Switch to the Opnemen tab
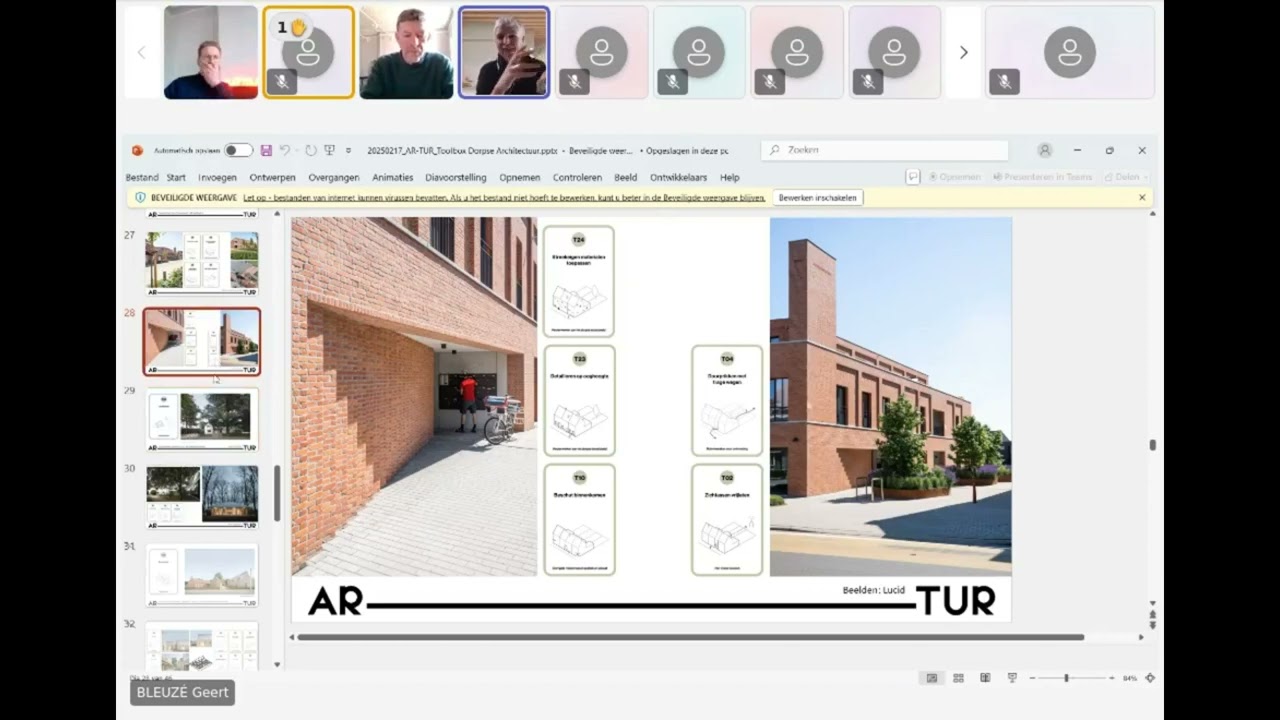1280x720 pixels. coord(520,177)
